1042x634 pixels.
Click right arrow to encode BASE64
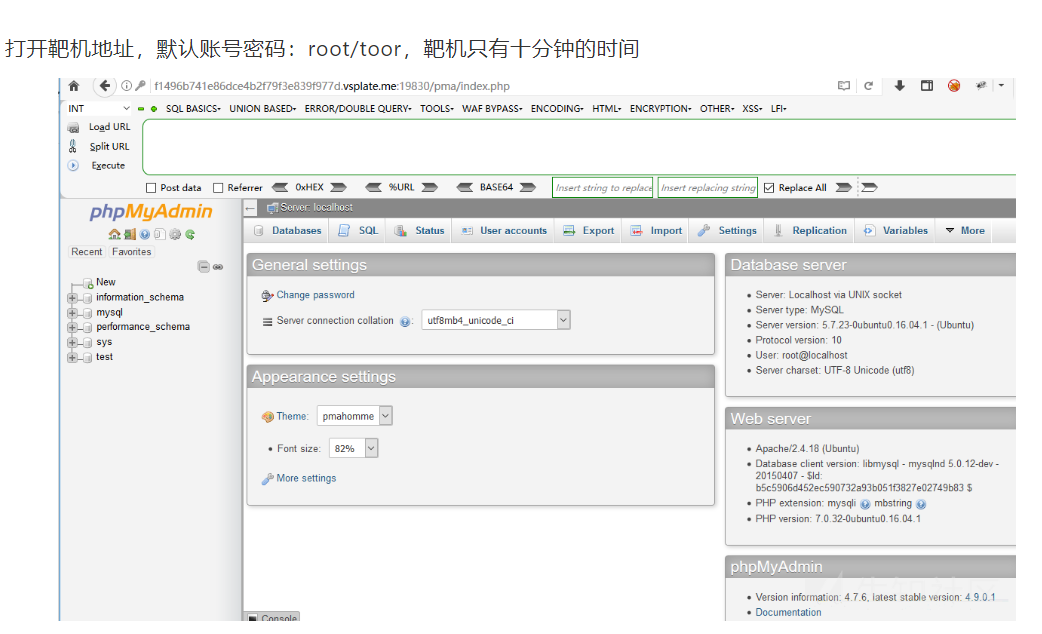coord(528,187)
